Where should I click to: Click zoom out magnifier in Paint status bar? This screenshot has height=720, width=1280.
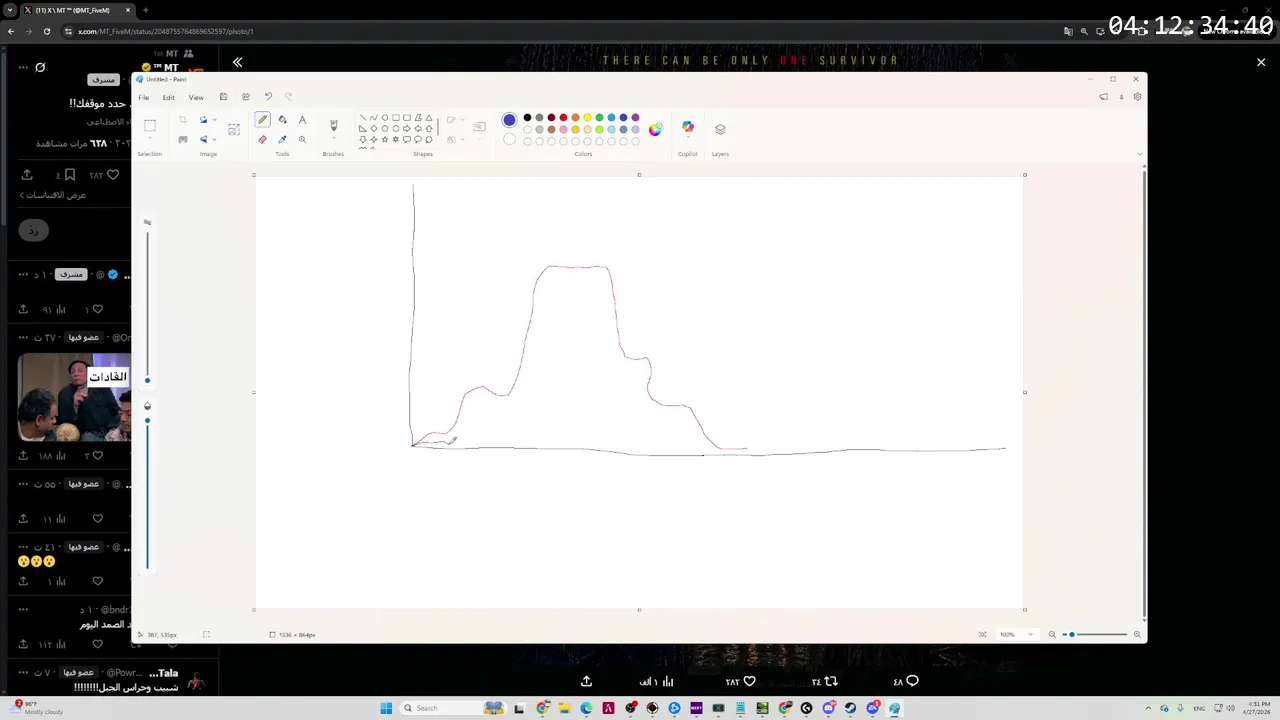click(x=1052, y=634)
